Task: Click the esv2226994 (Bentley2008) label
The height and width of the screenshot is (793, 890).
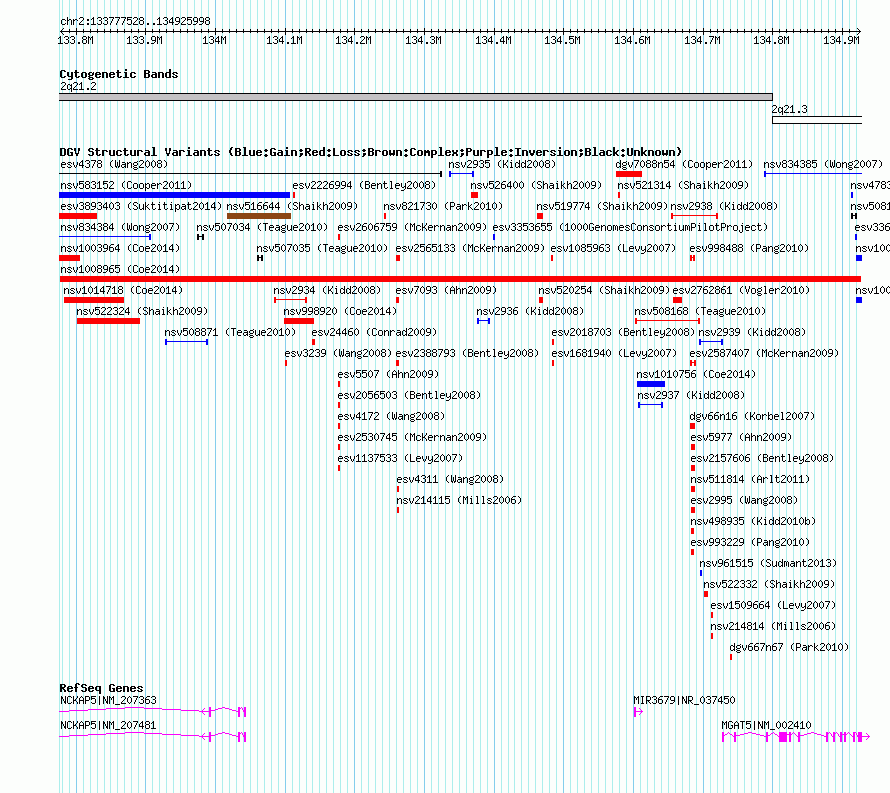Action: coord(364,185)
